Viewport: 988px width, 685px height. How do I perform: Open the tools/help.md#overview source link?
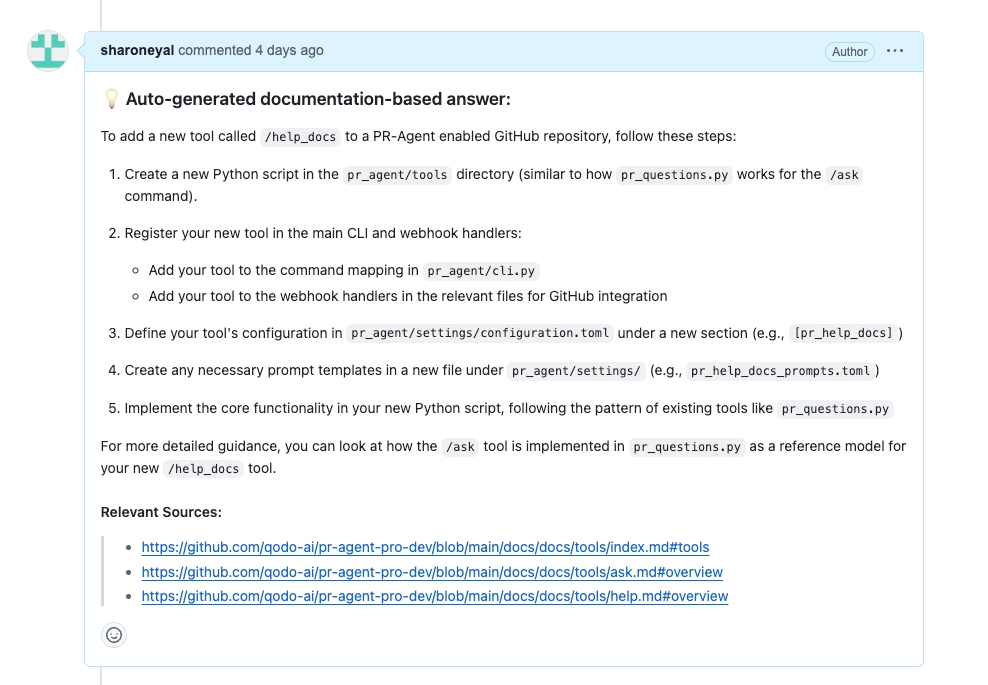coord(434,596)
